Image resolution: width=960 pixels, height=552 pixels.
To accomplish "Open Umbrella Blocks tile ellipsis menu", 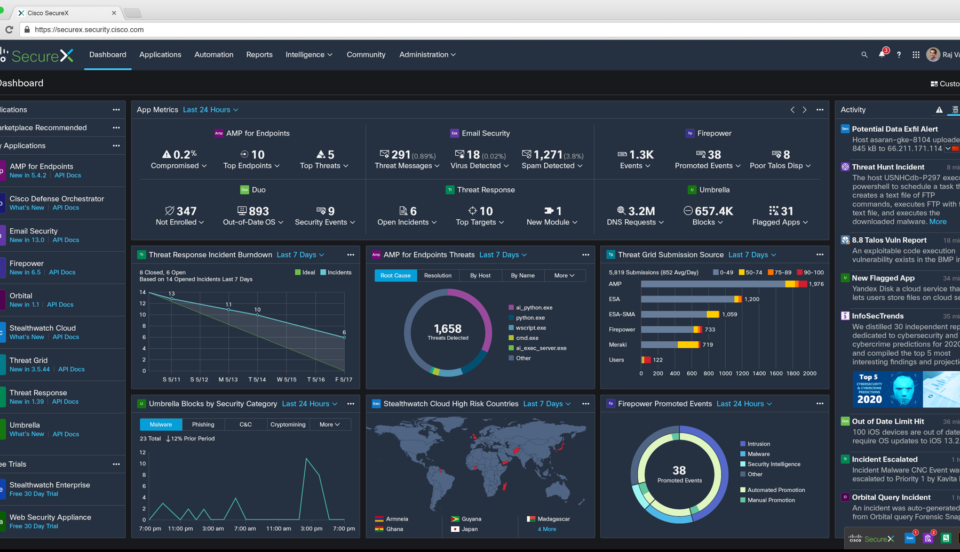I will coord(351,403).
